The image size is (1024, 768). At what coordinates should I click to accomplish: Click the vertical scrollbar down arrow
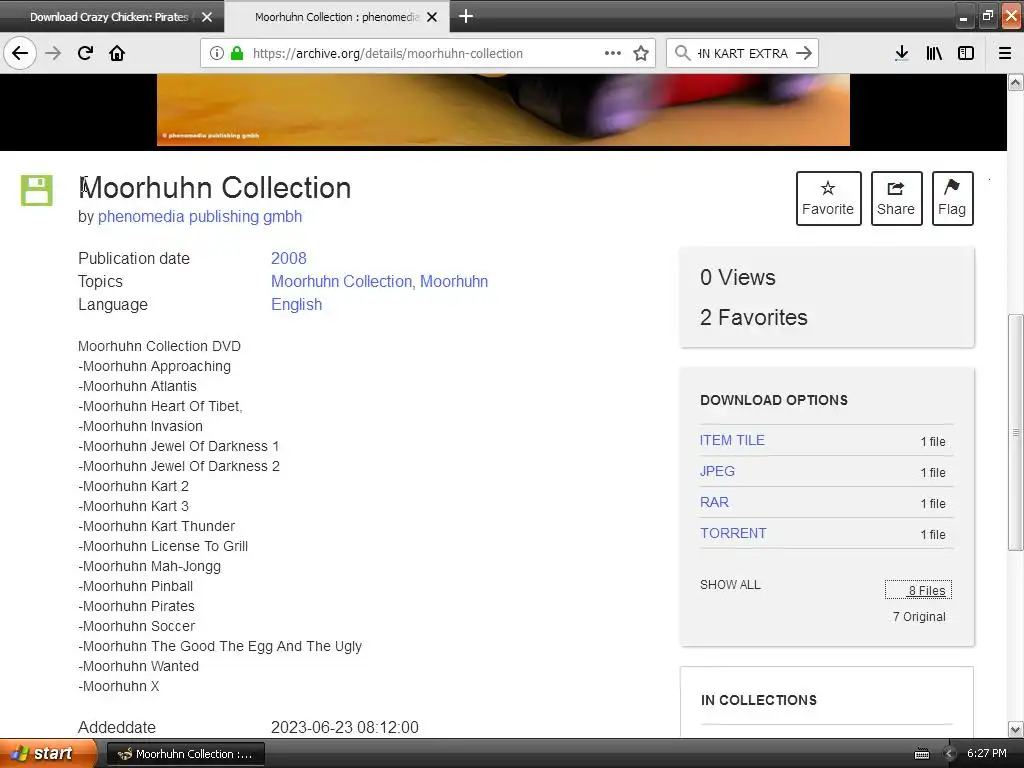(1016, 729)
